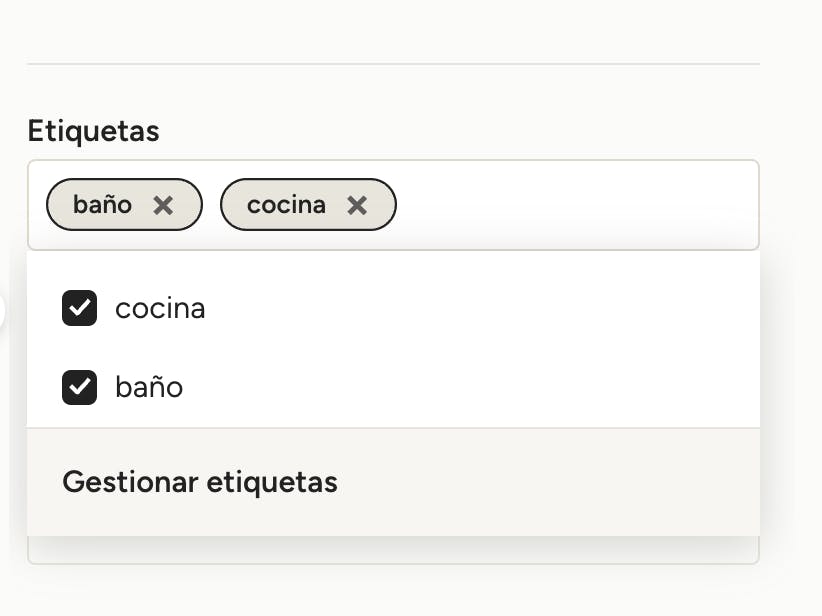Remove the cocina tag with its X icon

pyautogui.click(x=357, y=205)
